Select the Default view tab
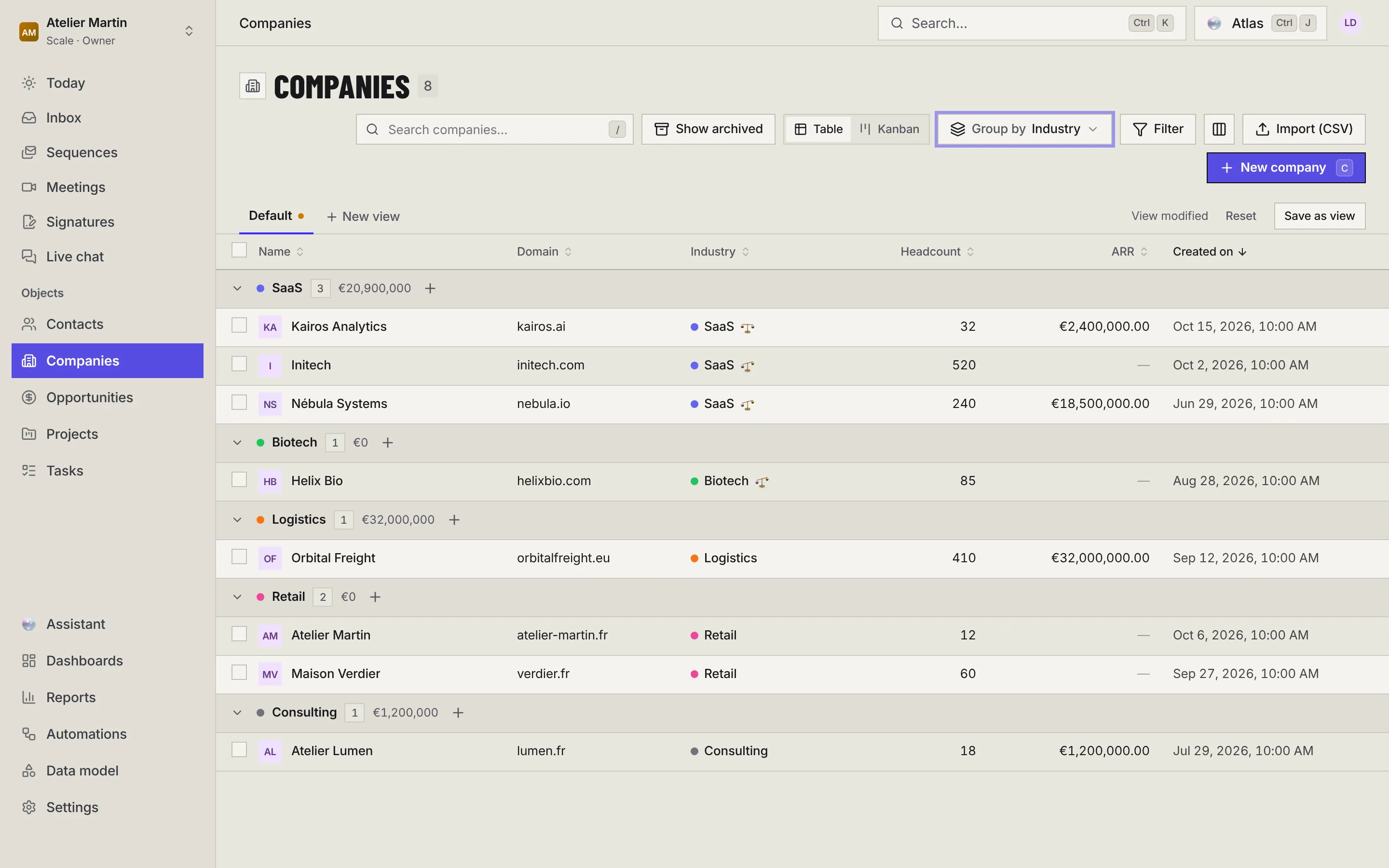This screenshot has height=868, width=1389. click(x=276, y=216)
